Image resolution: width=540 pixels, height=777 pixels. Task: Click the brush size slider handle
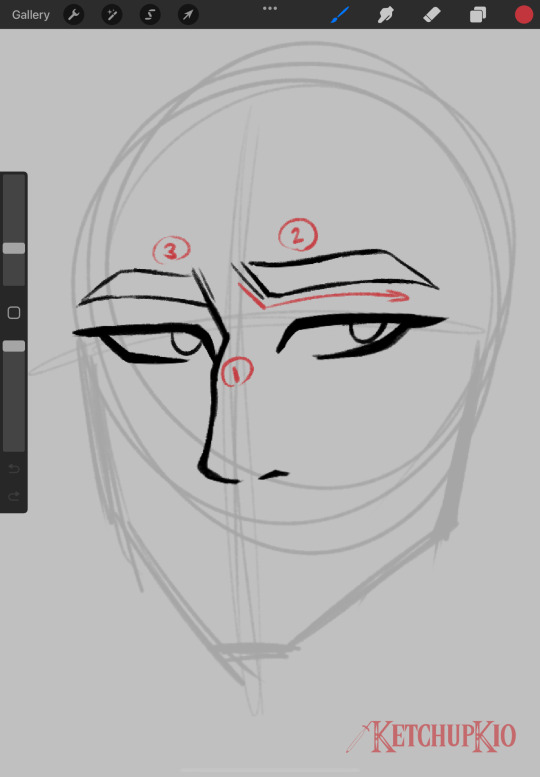pyautogui.click(x=14, y=248)
